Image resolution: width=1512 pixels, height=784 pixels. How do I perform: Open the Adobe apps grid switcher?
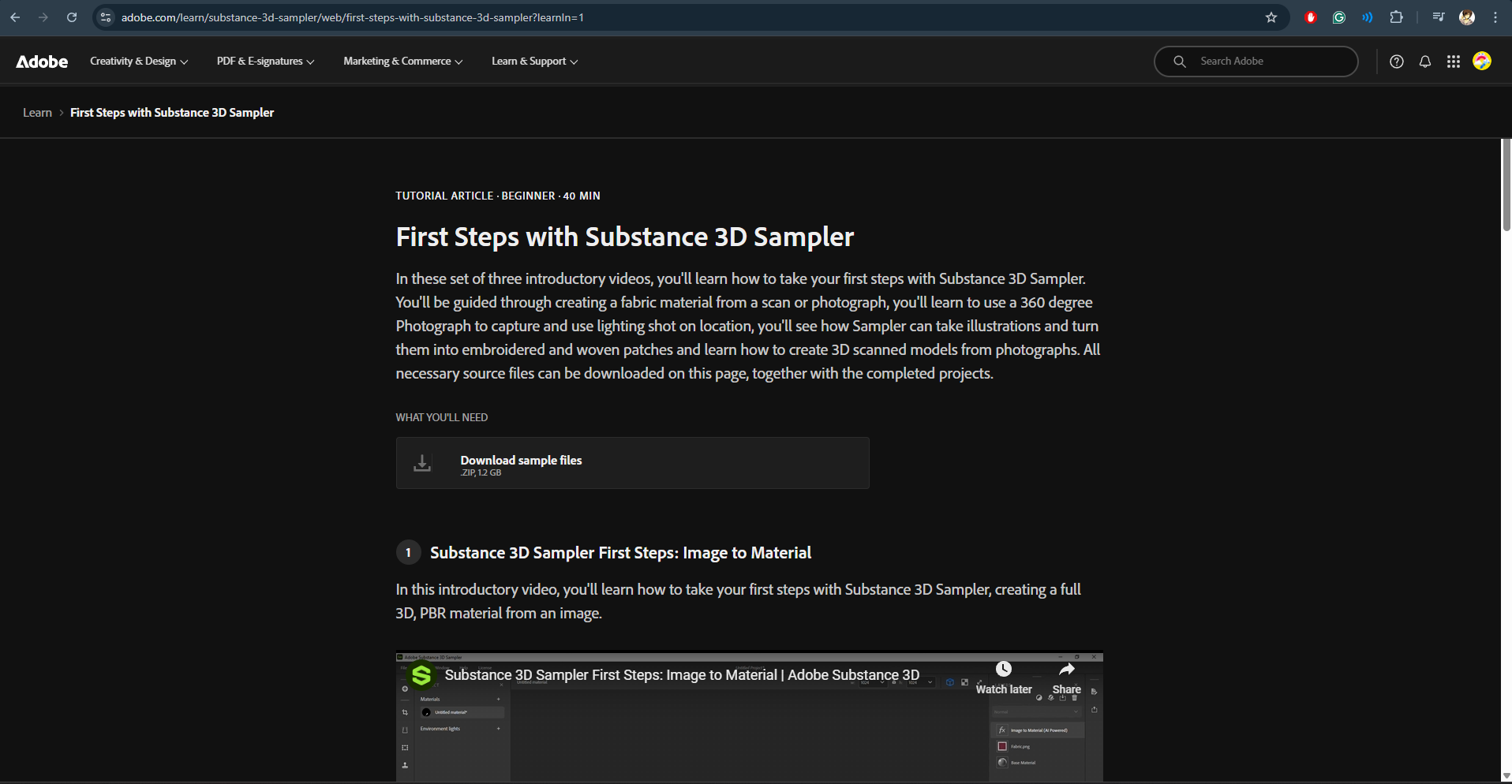tap(1453, 62)
